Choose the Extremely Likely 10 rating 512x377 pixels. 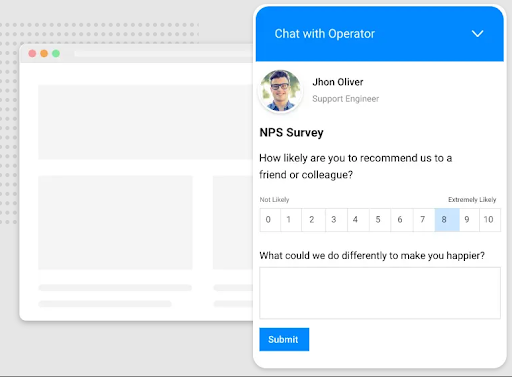tap(490, 220)
